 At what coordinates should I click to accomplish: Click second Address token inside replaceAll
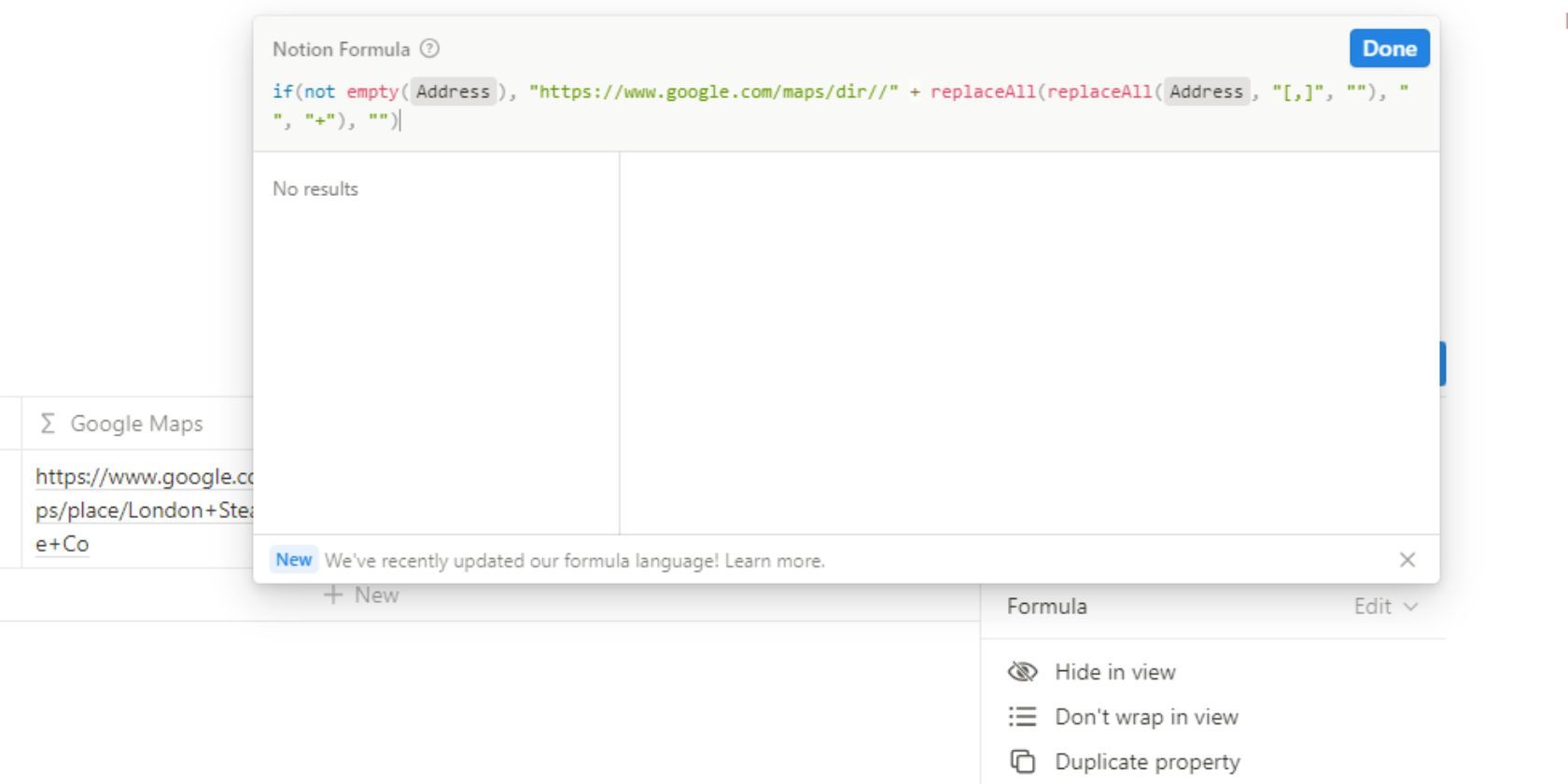(1206, 91)
